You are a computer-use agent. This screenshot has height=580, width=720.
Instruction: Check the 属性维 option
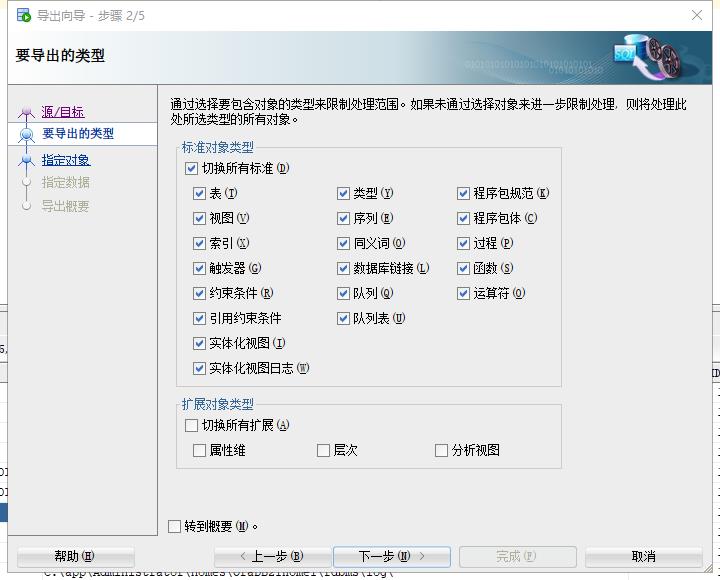pyautogui.click(x=200, y=451)
